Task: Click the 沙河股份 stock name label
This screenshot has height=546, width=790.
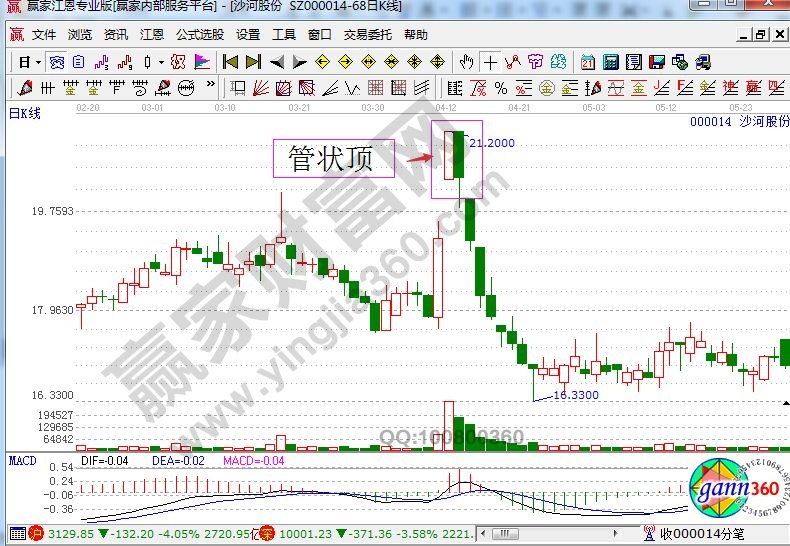Action: point(762,122)
